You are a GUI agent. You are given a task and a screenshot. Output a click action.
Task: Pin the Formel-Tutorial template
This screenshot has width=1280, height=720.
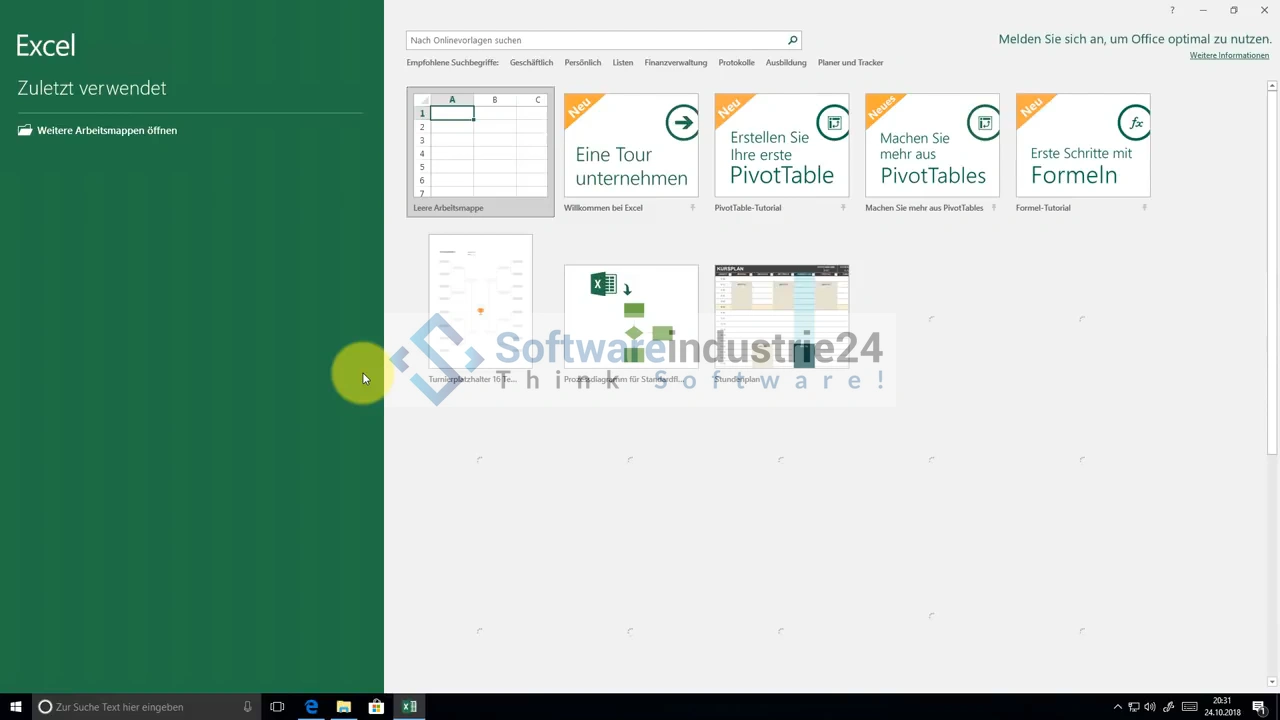(1144, 208)
